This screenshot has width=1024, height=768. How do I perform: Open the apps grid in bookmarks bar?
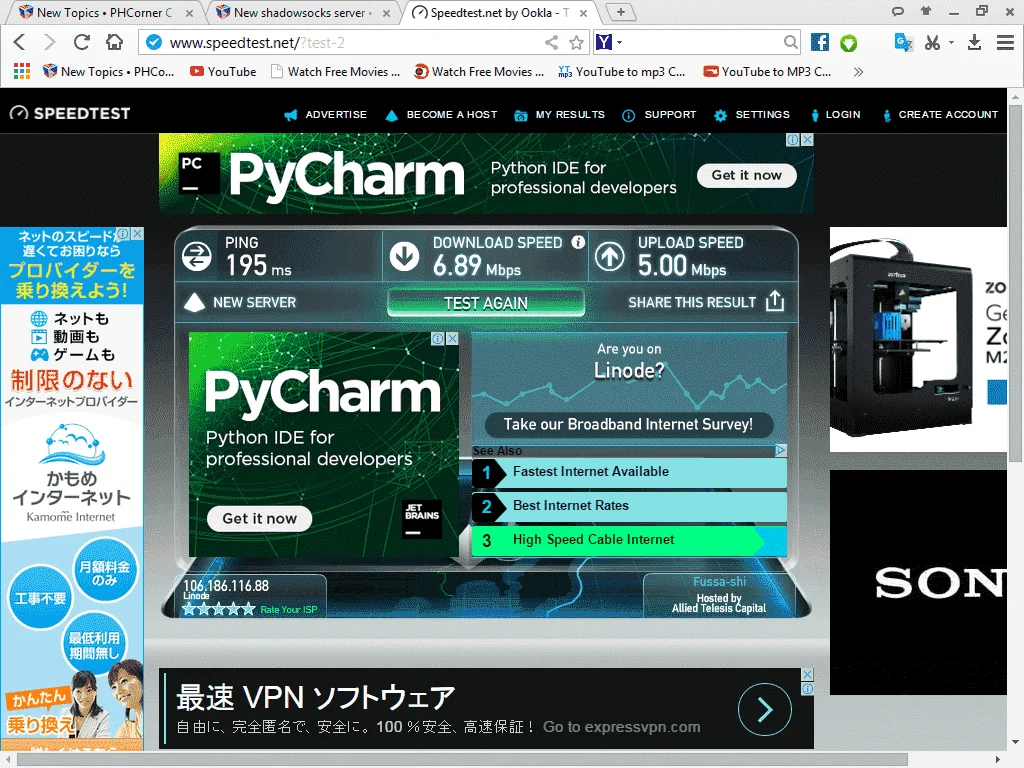coord(22,71)
